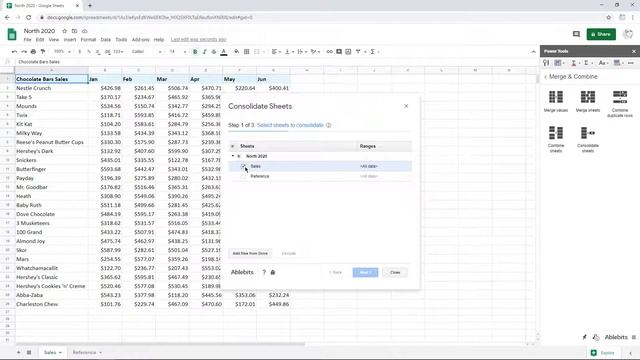The width and height of the screenshot is (640, 360).
Task: Open horizontal align dropdown
Action: pyautogui.click(x=276, y=52)
